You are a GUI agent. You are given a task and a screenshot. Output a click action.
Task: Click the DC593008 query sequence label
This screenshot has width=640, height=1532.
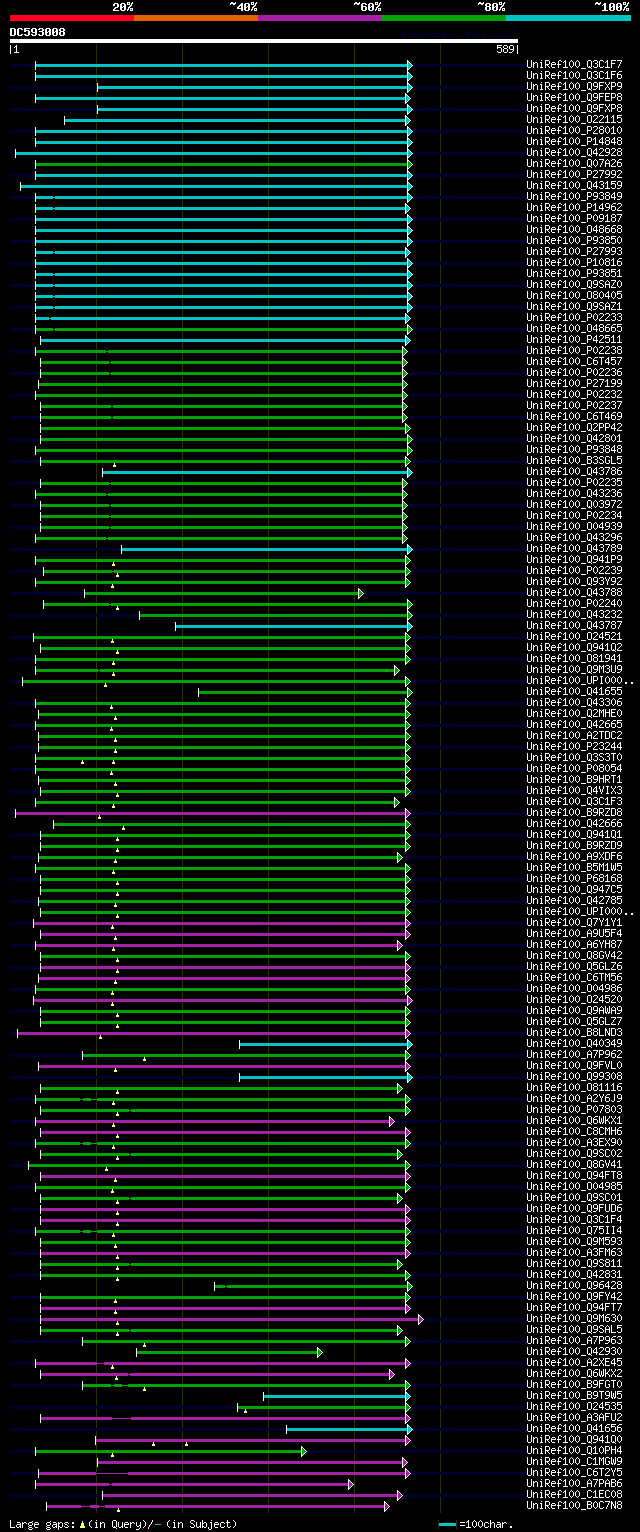(38, 32)
